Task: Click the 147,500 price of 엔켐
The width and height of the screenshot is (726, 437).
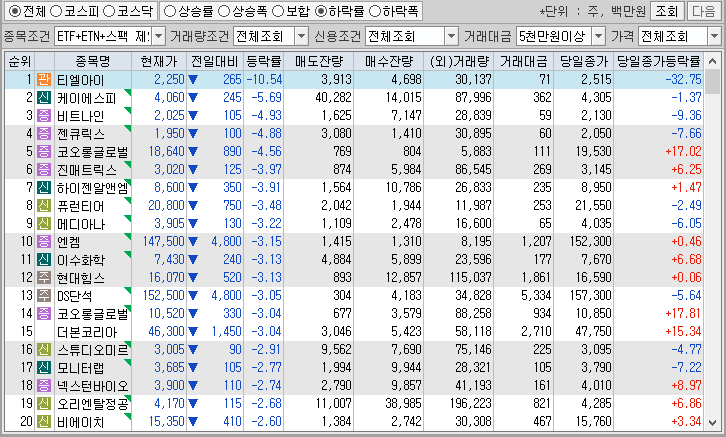Action: coord(163,242)
